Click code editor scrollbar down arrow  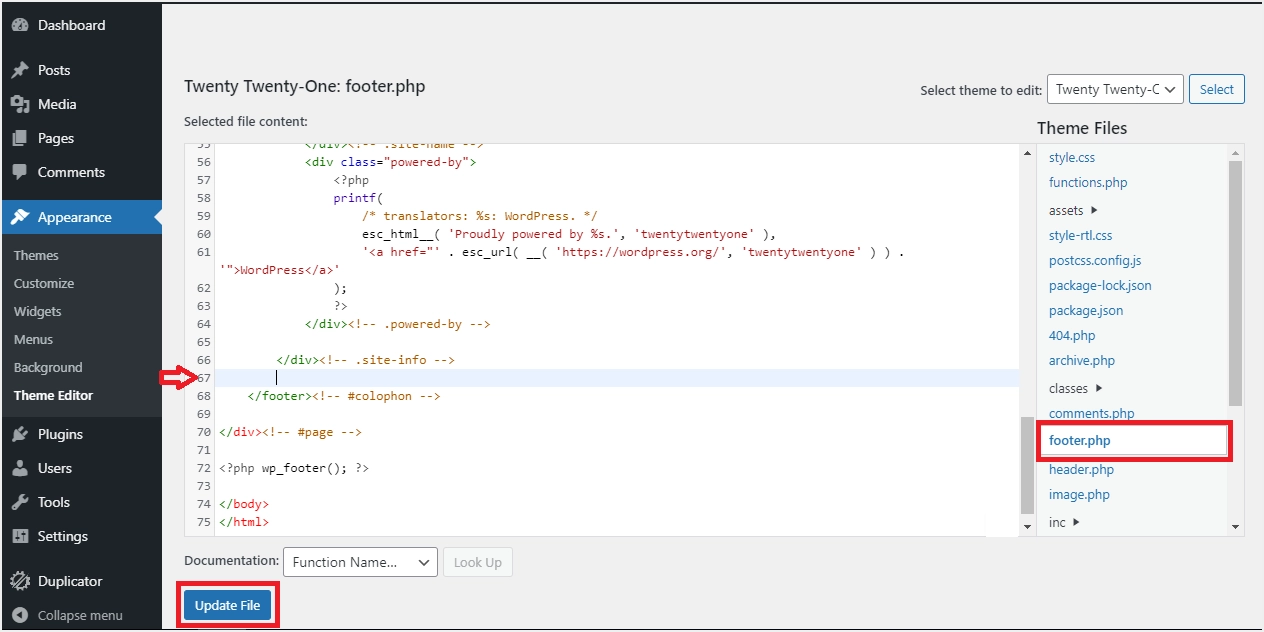coord(1027,525)
